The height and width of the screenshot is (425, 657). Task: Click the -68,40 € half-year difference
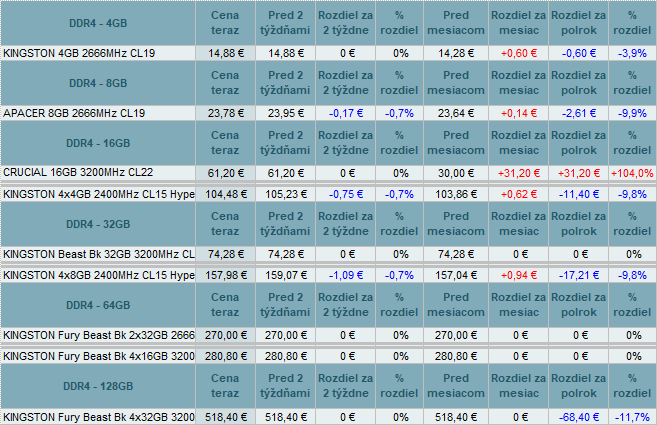click(579, 417)
